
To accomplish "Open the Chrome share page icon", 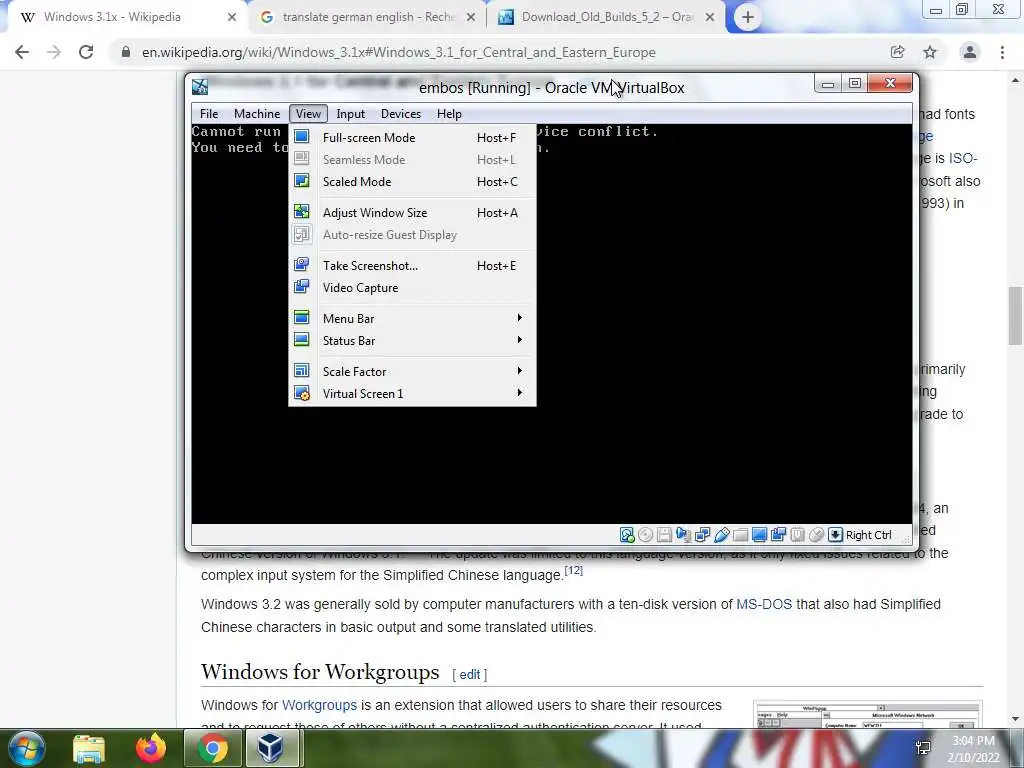I will coord(897,52).
